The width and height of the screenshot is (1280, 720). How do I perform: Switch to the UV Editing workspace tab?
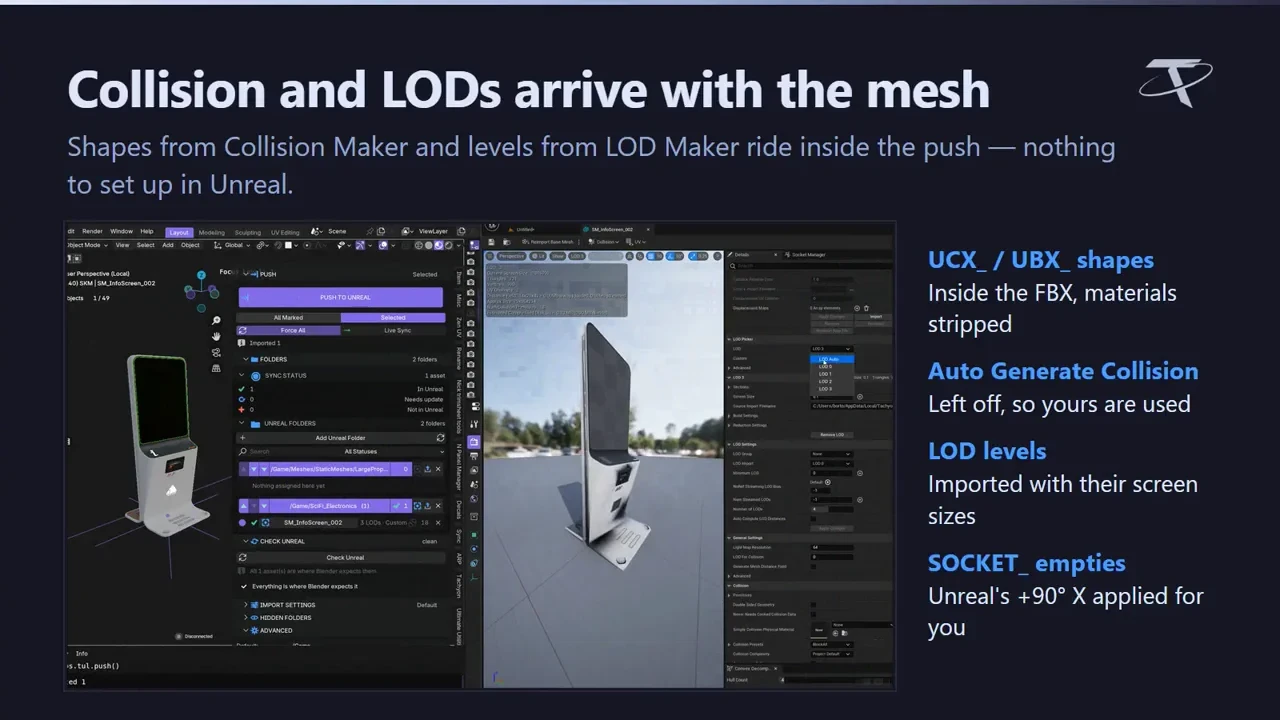coord(284,232)
